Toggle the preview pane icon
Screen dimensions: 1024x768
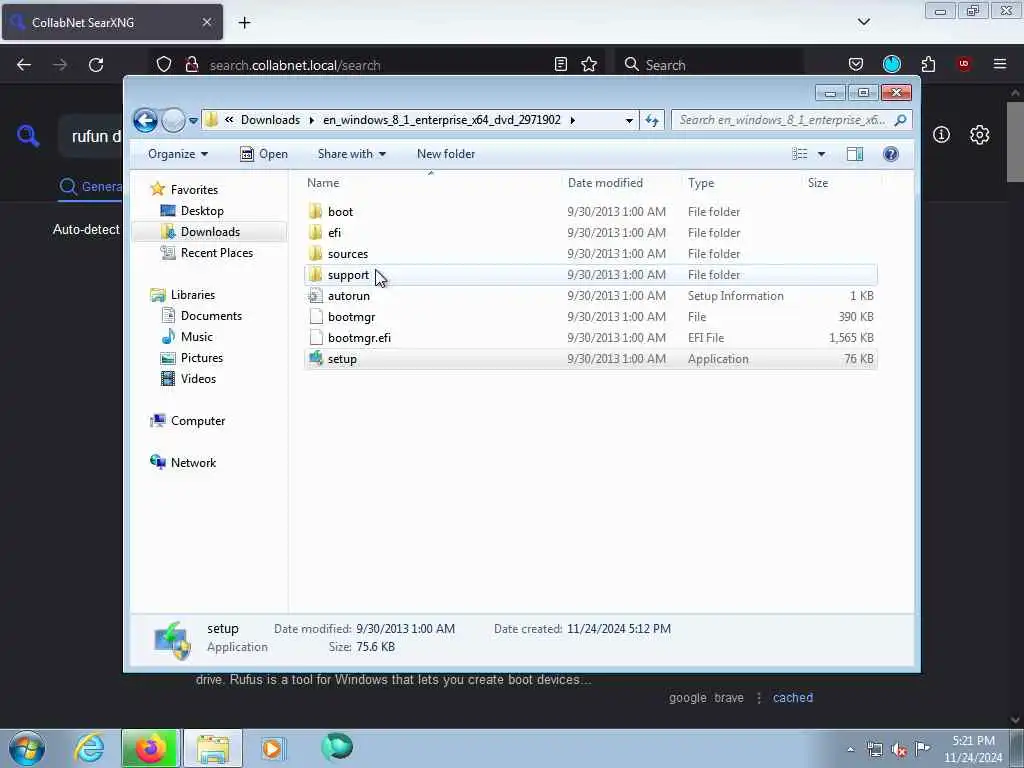tap(855, 154)
